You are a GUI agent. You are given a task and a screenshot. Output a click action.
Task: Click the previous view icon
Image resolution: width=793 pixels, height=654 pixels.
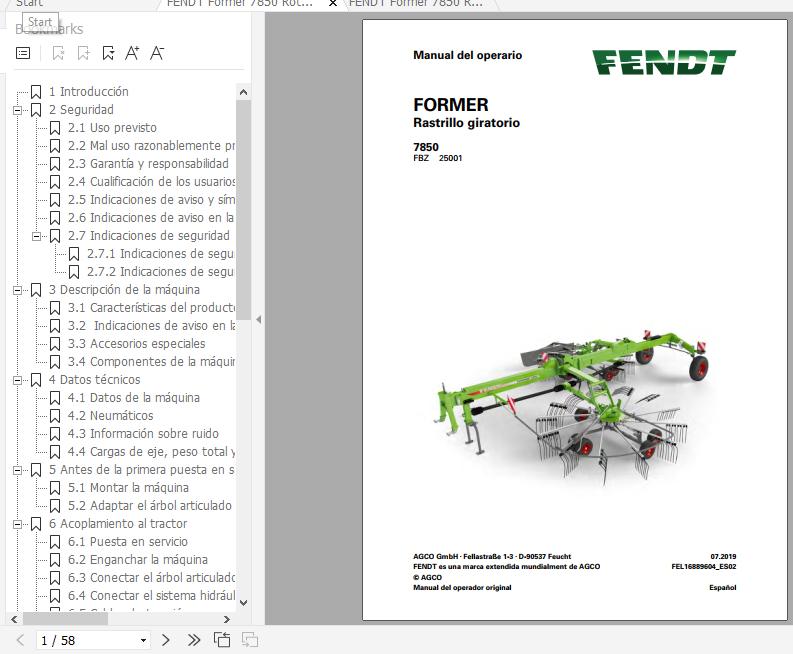(x=222, y=640)
